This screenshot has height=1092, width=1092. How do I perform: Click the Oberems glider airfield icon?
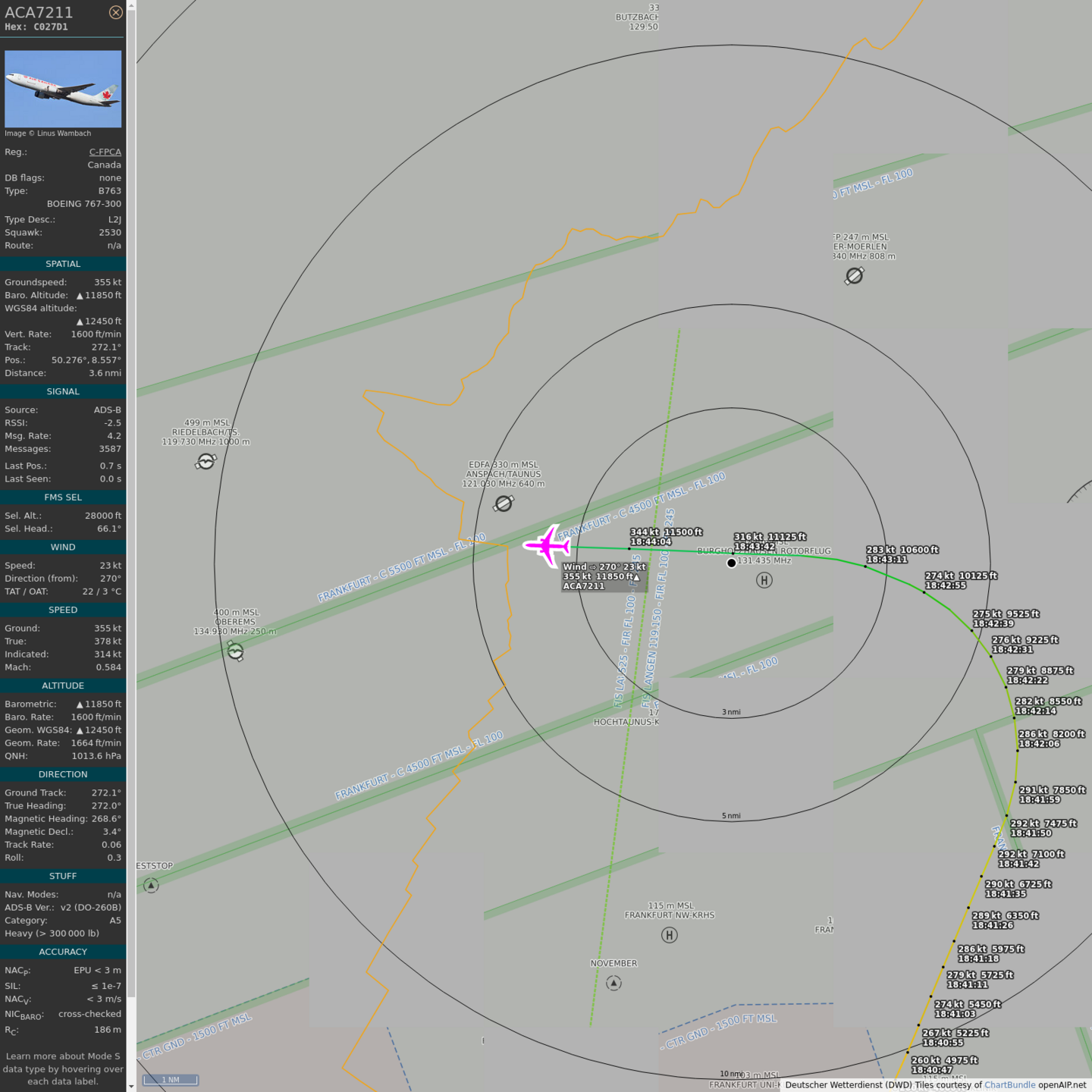click(236, 651)
